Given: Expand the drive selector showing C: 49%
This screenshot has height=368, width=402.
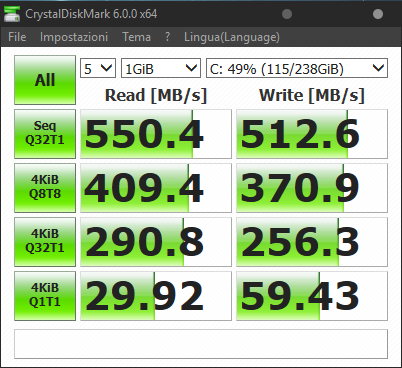Looking at the screenshot, I should (x=297, y=68).
